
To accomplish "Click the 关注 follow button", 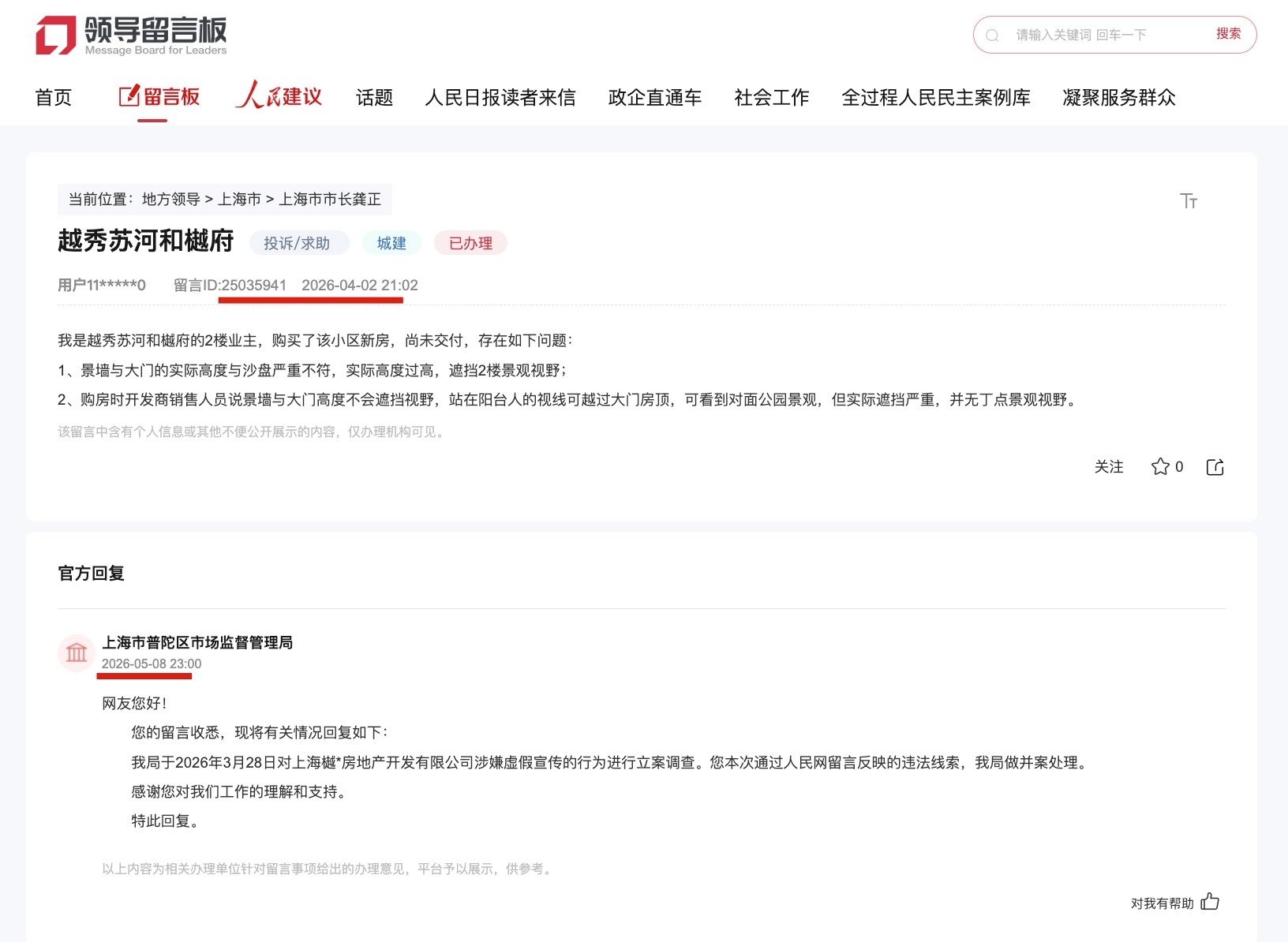I will 1109,466.
